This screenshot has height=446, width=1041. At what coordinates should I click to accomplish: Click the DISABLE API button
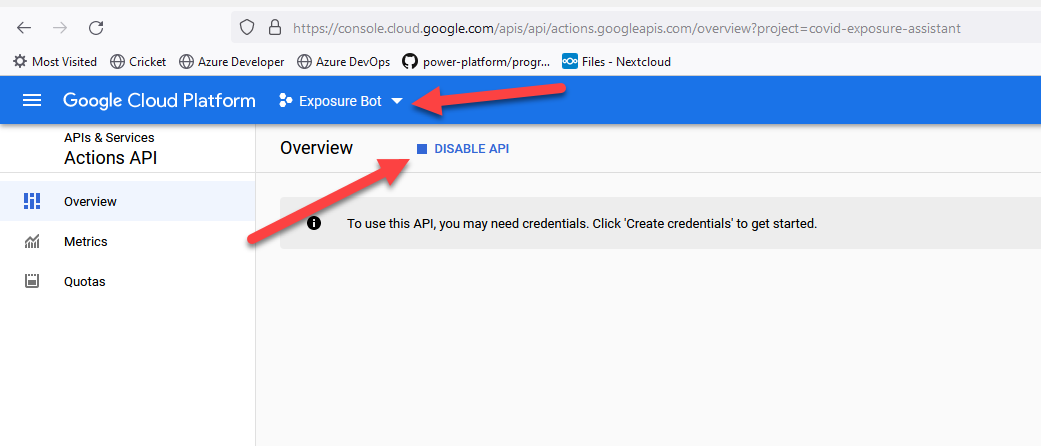coord(463,148)
